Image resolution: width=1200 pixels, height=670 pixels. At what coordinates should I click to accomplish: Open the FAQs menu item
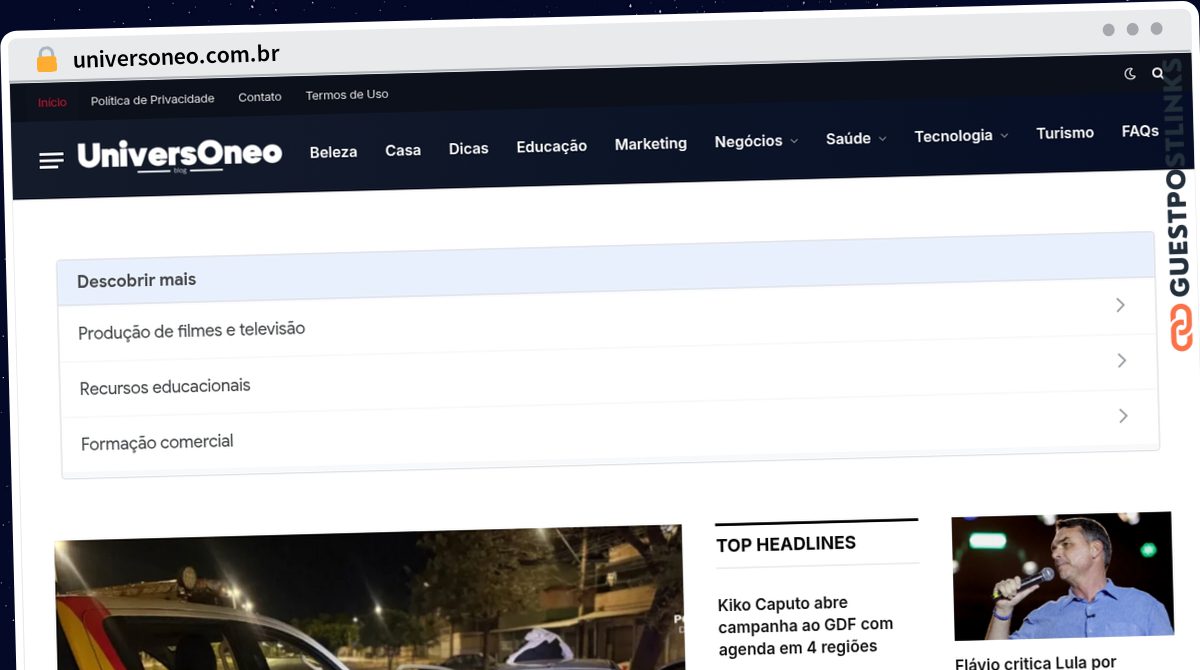(1140, 131)
